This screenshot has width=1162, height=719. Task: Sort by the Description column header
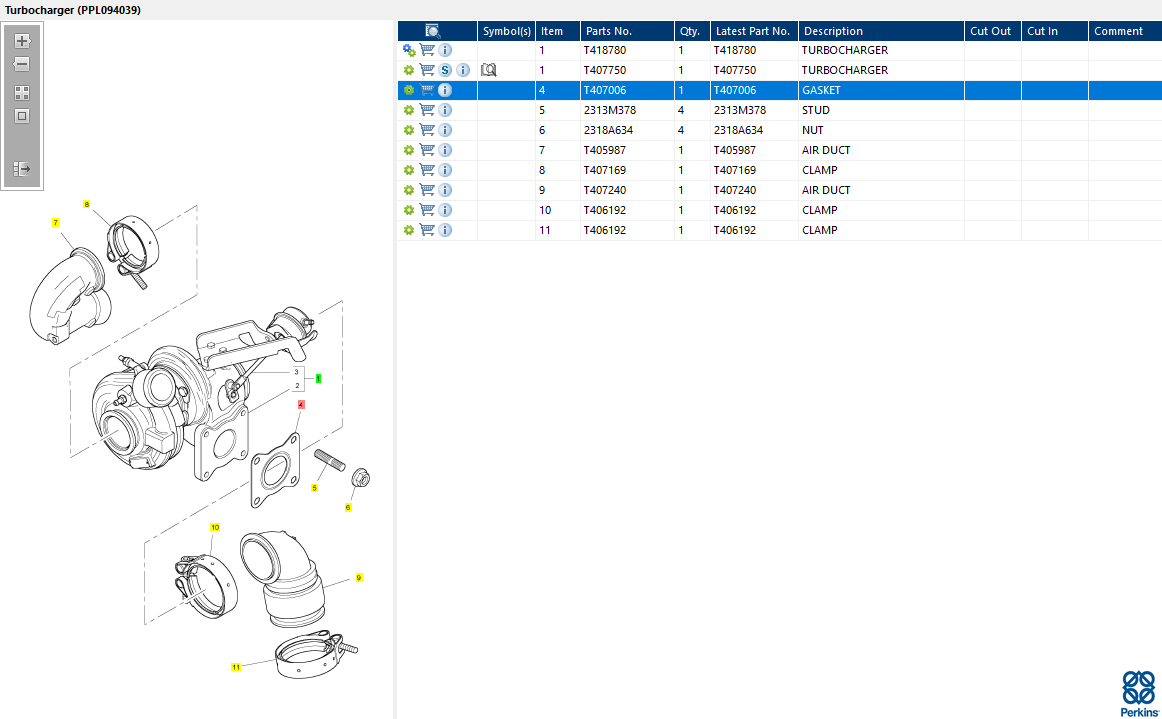(x=881, y=31)
